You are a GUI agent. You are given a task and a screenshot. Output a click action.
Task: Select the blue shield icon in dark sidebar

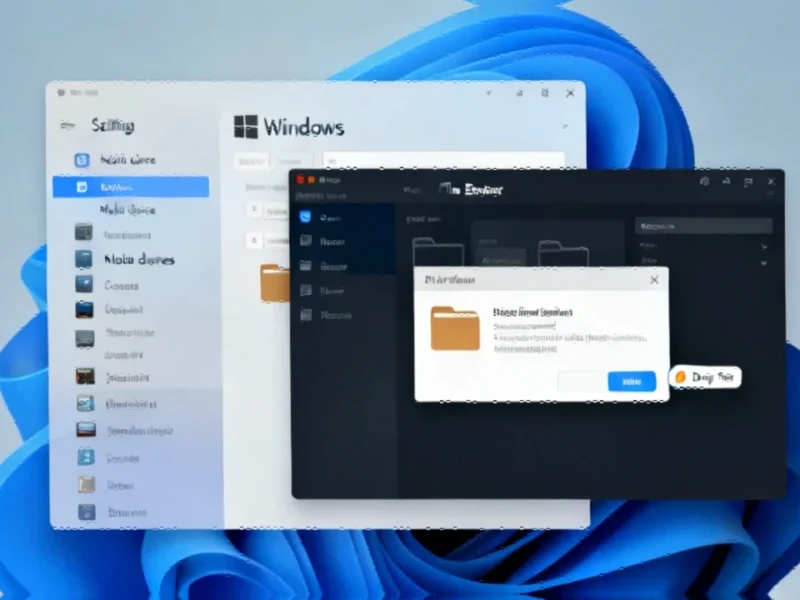pos(306,216)
